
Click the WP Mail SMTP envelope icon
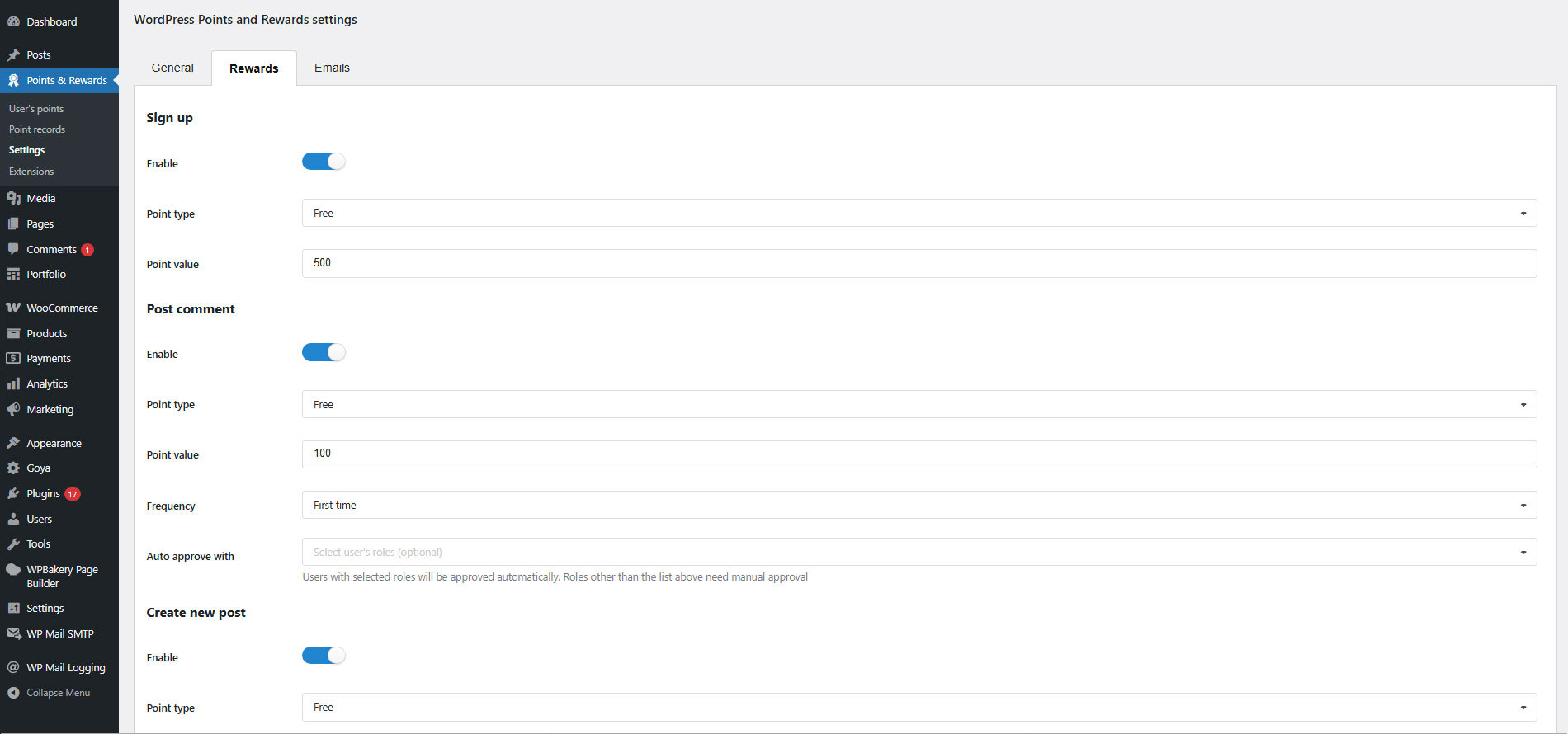(13, 633)
